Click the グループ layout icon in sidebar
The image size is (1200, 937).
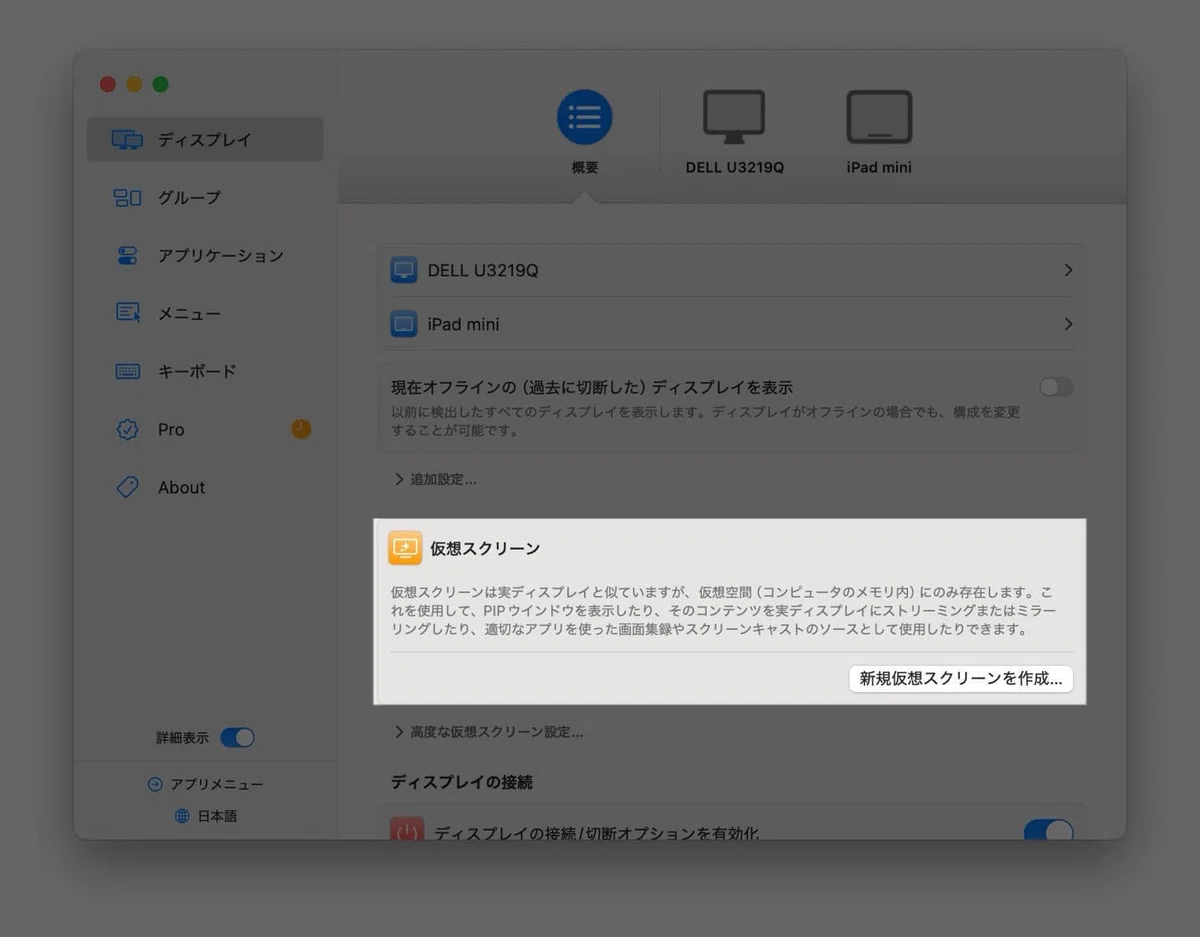tap(127, 198)
